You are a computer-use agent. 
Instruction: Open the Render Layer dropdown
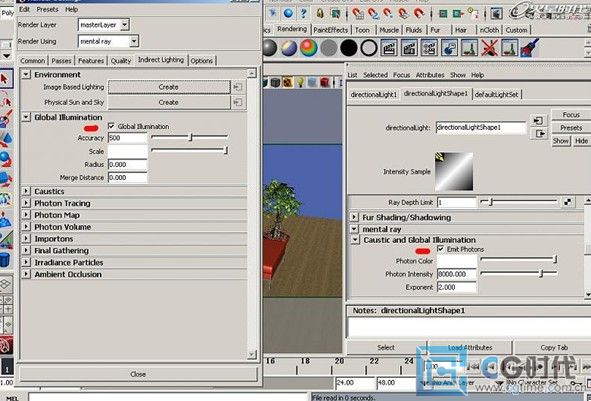pos(125,25)
